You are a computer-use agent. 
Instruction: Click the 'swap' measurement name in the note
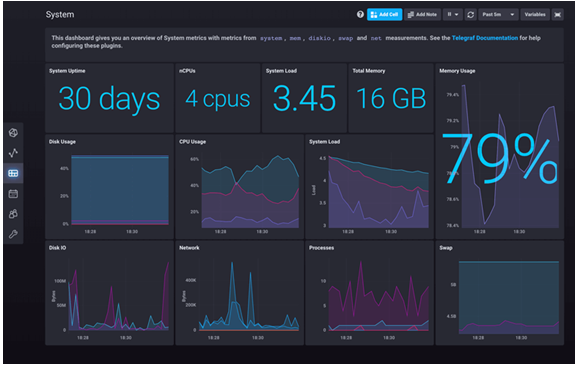click(345, 38)
